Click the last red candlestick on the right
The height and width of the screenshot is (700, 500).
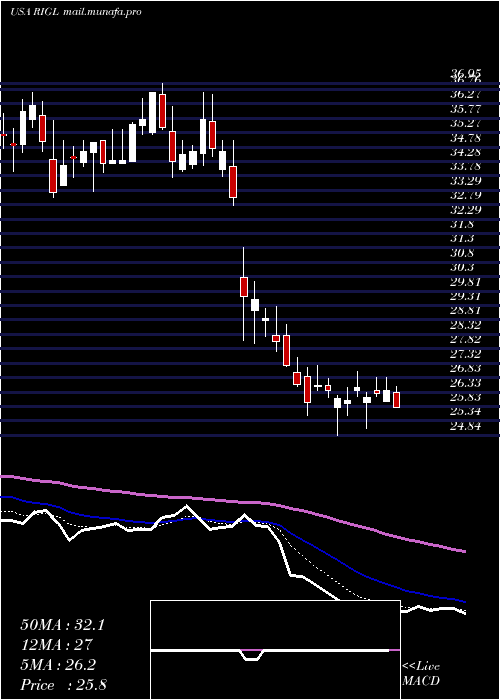[396, 400]
